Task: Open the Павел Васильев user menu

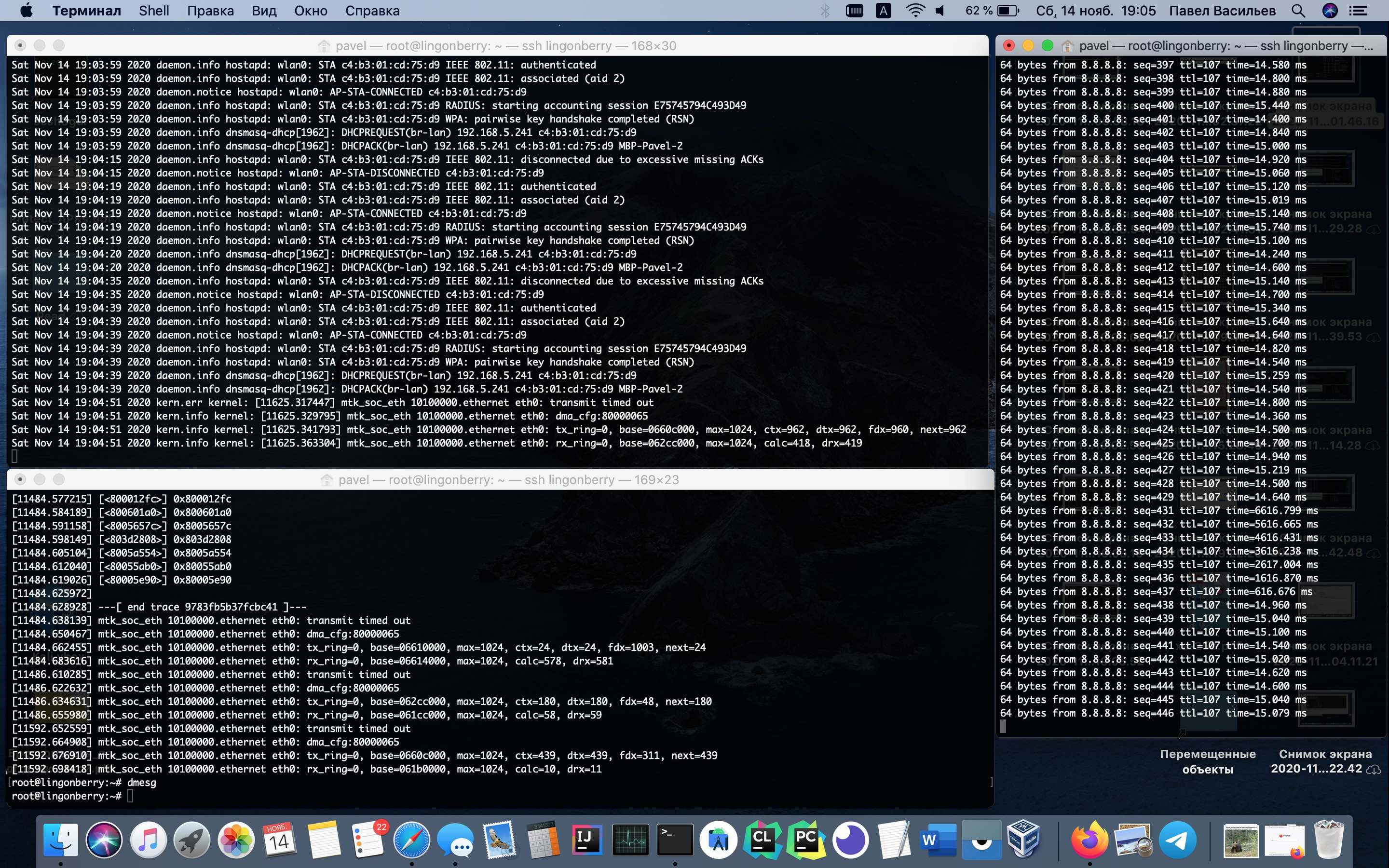Action: [x=1223, y=10]
